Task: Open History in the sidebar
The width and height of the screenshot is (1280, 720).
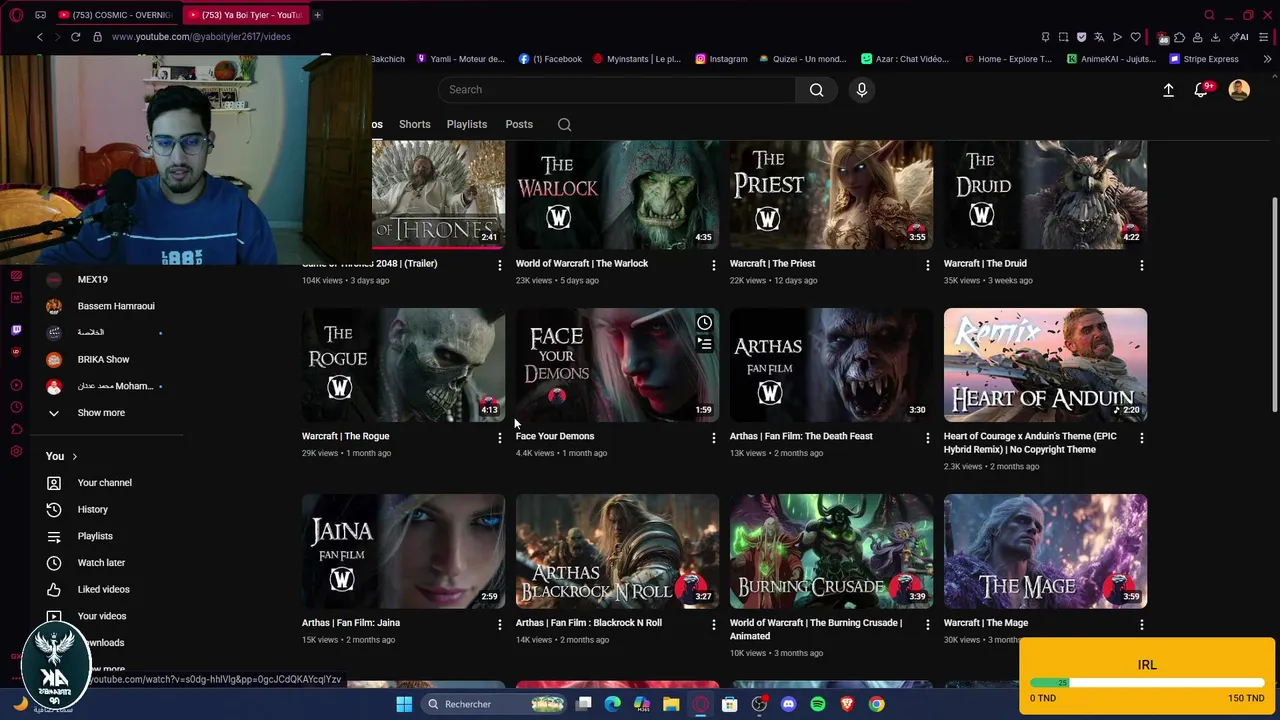Action: click(x=93, y=510)
